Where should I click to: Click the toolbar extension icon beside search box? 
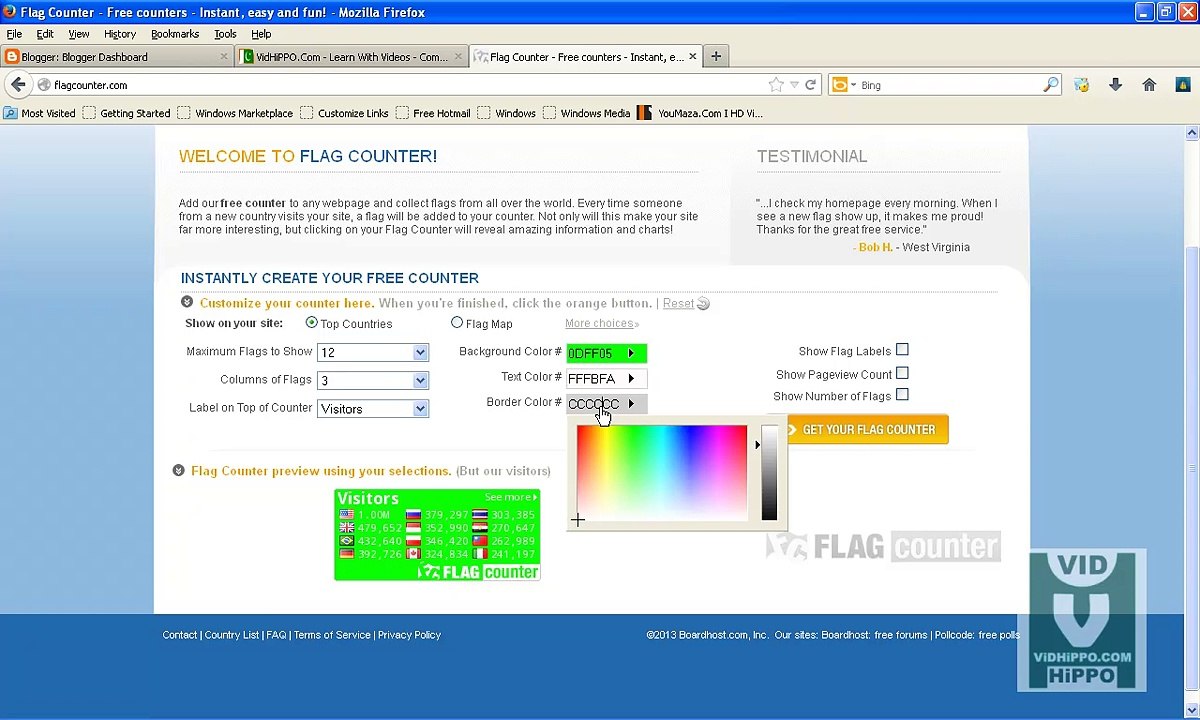click(x=1081, y=85)
